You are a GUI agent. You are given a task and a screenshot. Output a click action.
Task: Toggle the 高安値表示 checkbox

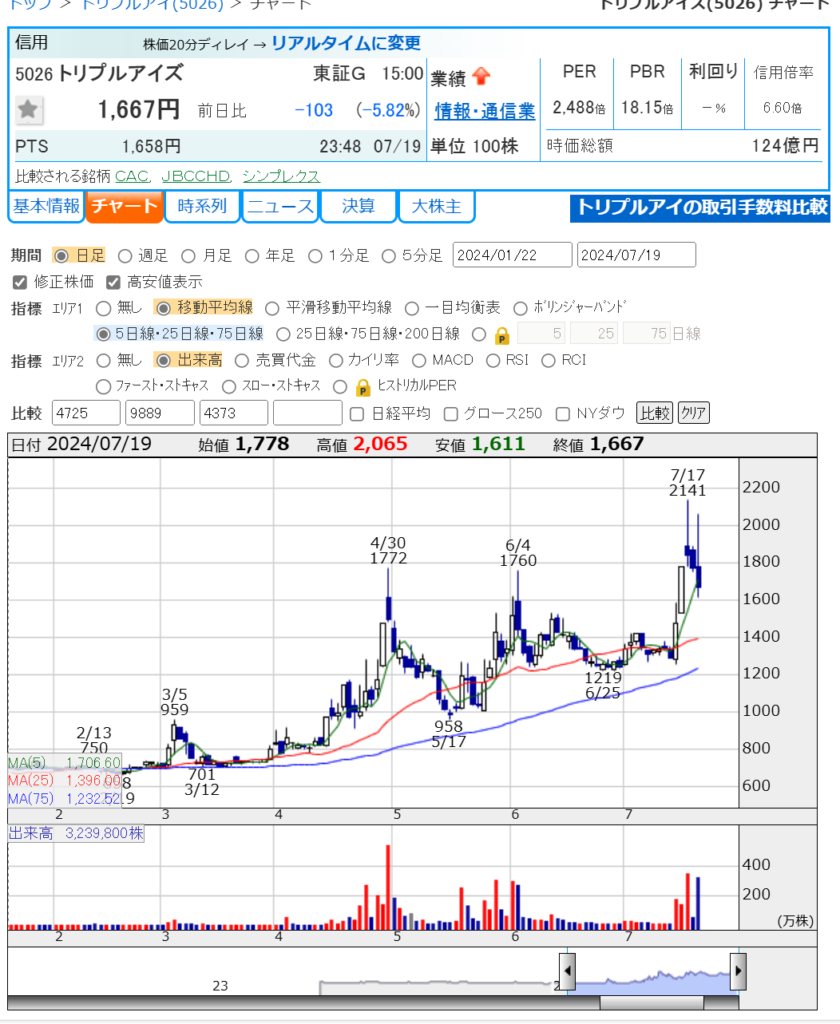(113, 282)
